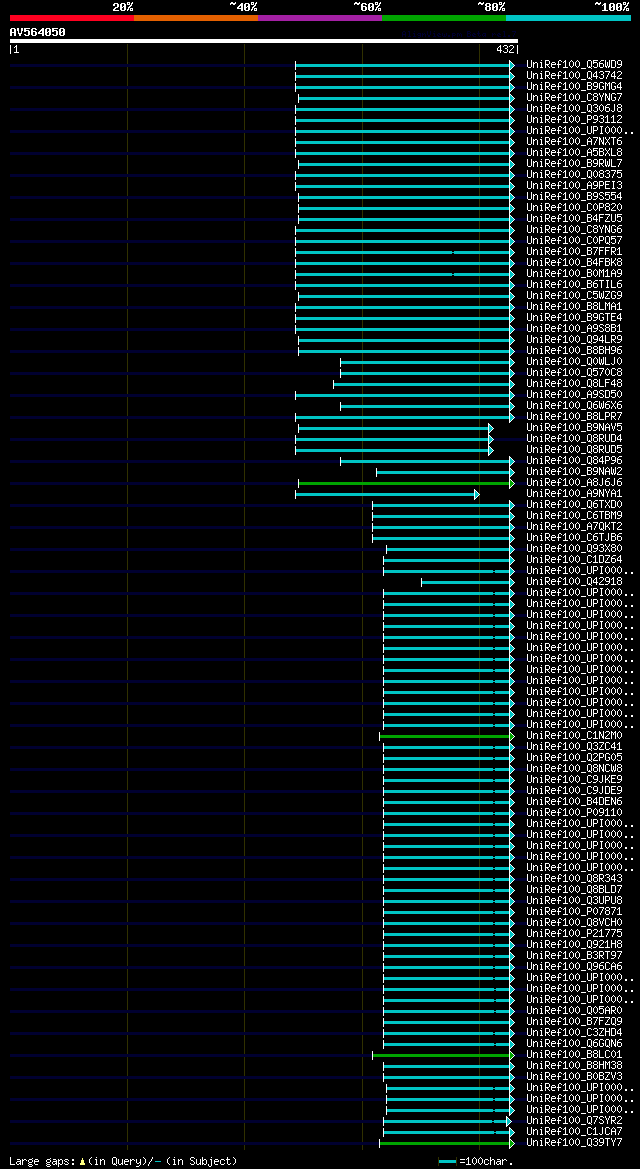Select the UniRef100_B9GMG4 label
The width and height of the screenshot is (640, 1169).
click(574, 86)
